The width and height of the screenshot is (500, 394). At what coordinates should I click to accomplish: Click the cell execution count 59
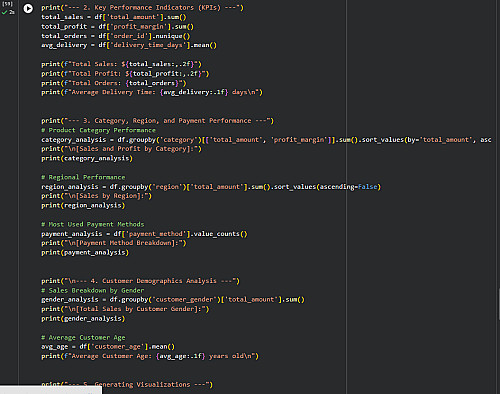click(7, 4)
